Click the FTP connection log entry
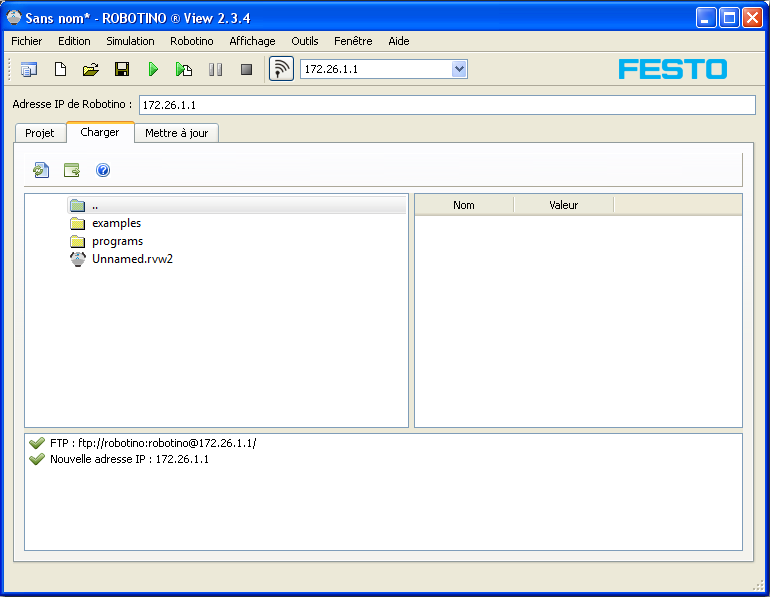This screenshot has width=770, height=597. click(153, 443)
